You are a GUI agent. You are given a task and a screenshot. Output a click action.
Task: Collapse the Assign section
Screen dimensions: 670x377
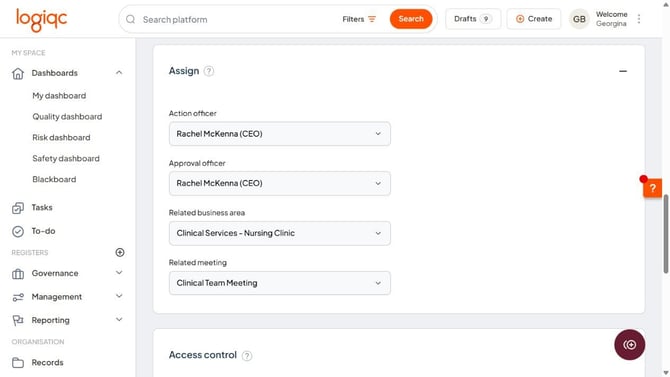point(623,71)
